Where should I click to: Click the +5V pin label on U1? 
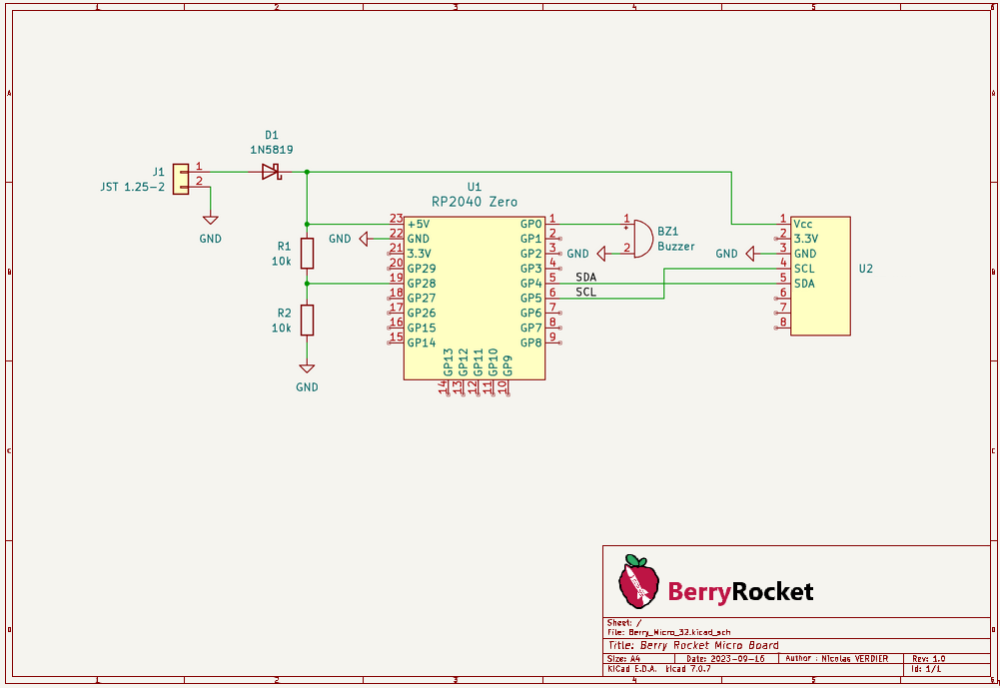[418, 223]
